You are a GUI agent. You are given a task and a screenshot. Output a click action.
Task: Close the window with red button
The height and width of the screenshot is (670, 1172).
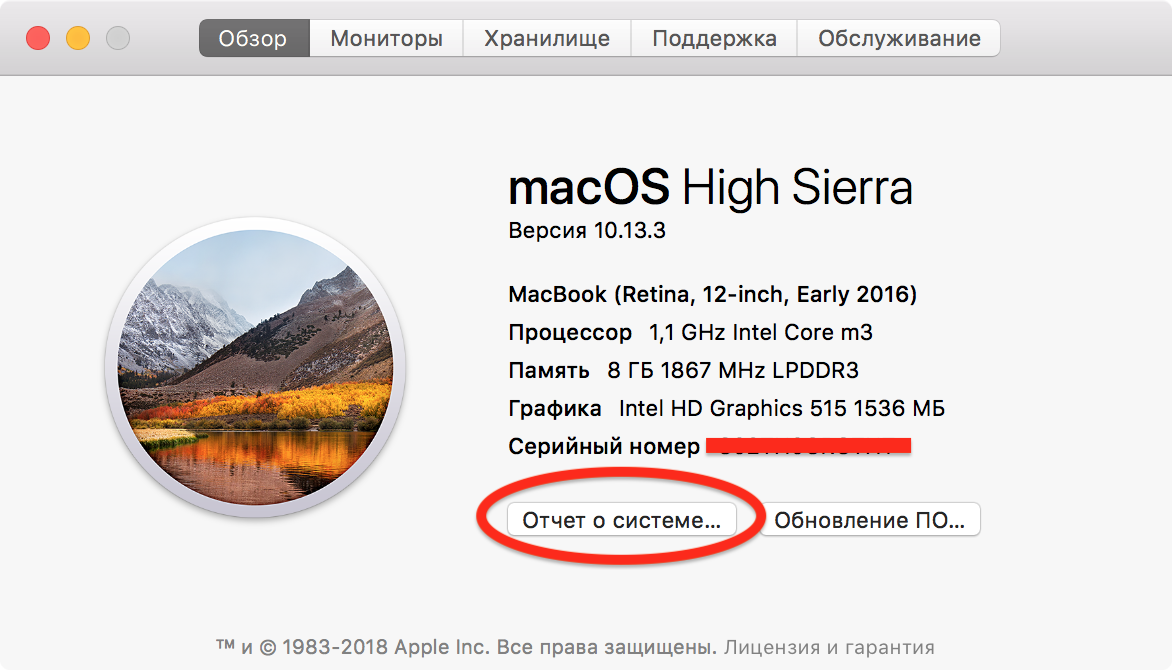(x=38, y=37)
